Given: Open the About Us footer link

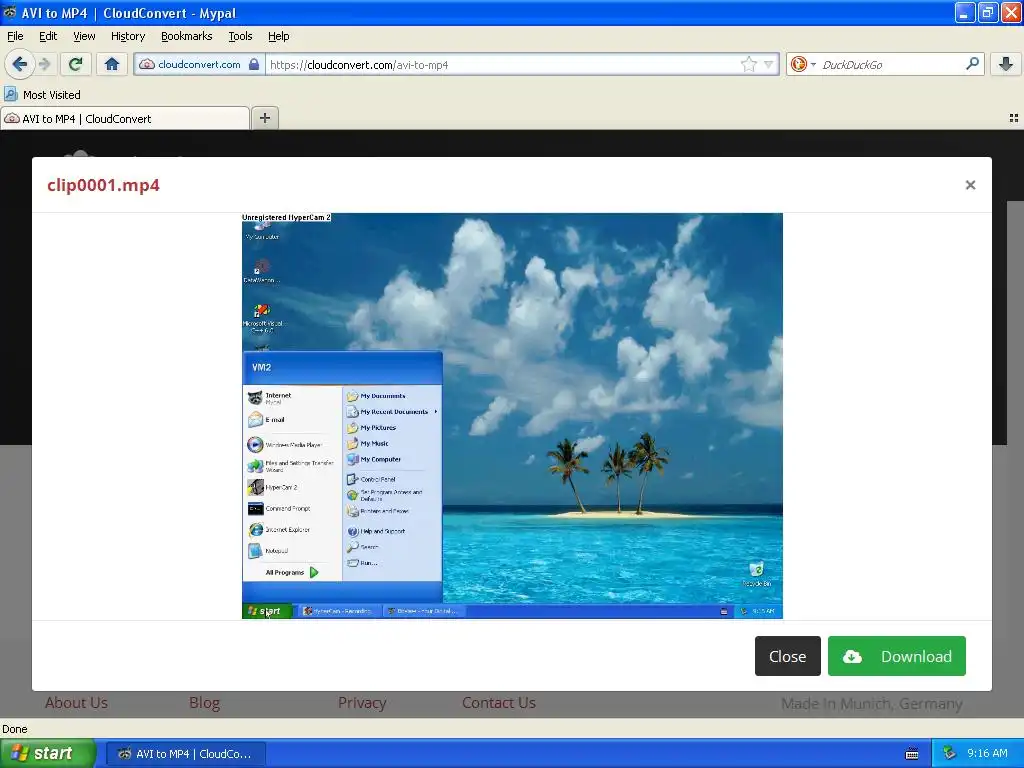Looking at the screenshot, I should (x=76, y=703).
